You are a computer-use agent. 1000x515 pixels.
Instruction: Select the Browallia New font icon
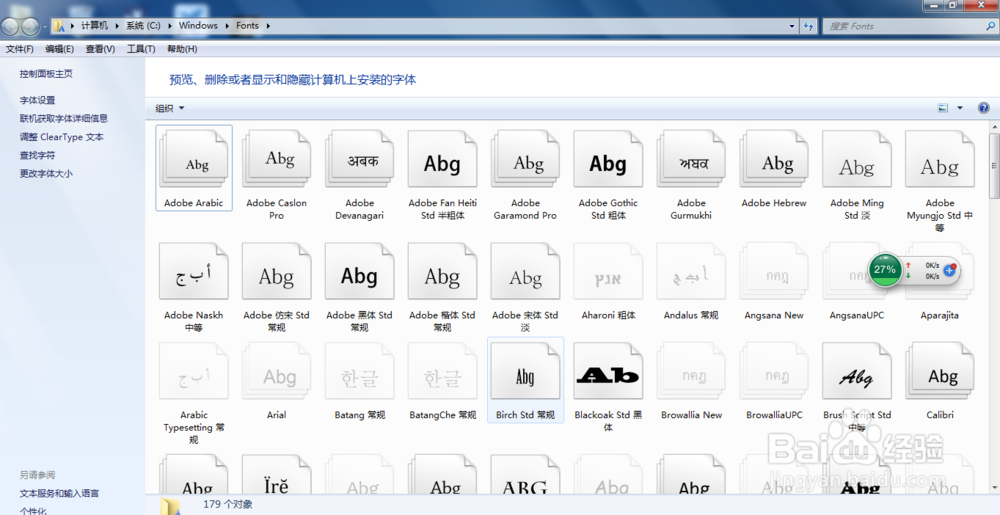tap(691, 371)
